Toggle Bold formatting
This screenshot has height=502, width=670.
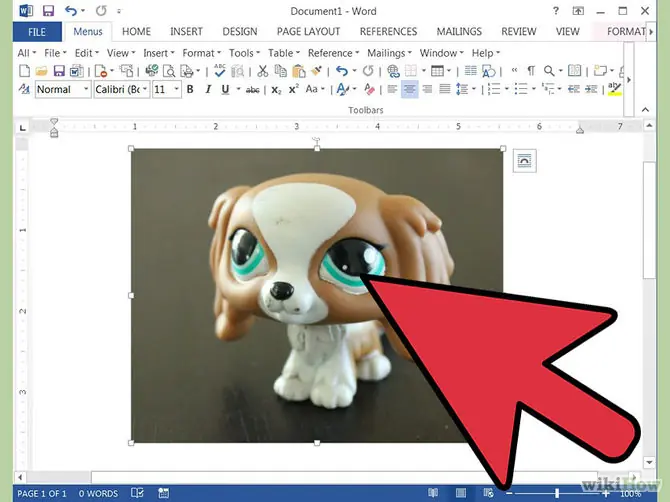point(190,89)
